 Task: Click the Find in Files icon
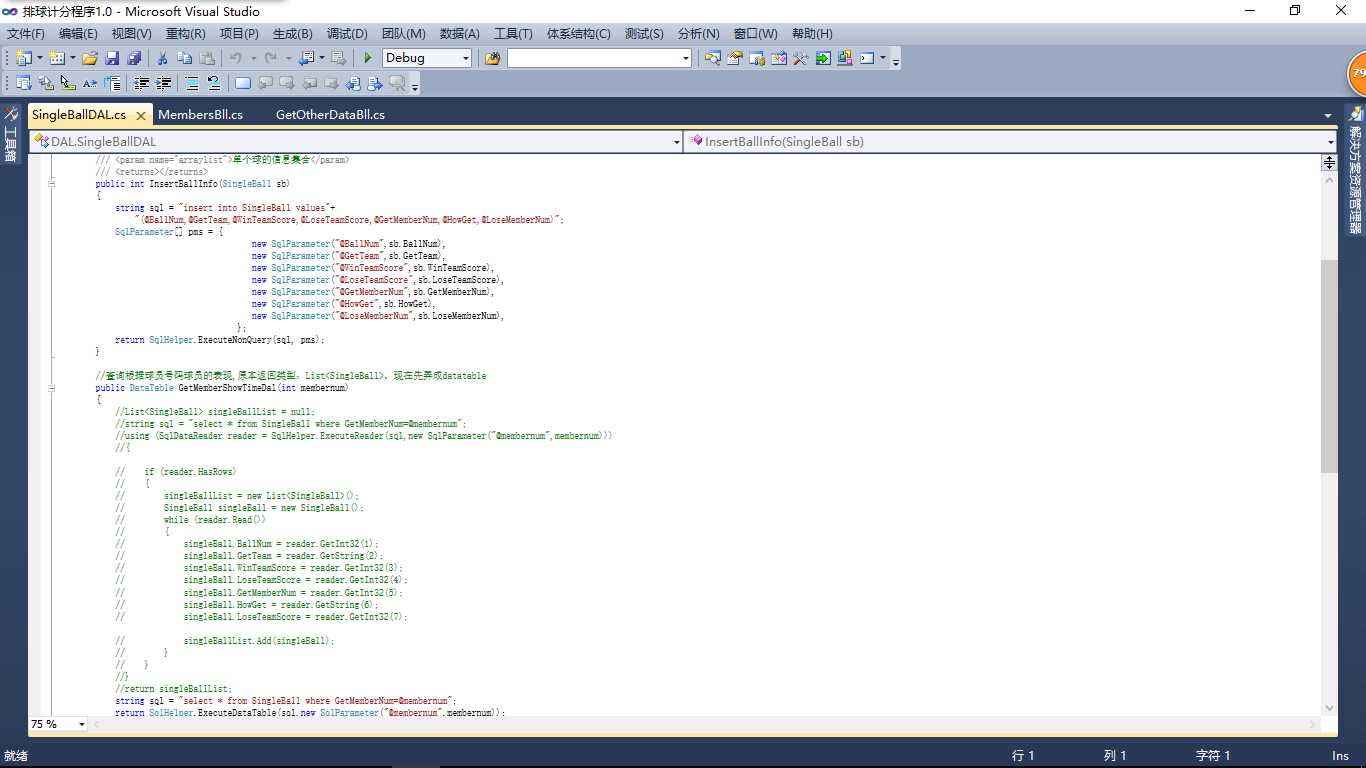492,58
